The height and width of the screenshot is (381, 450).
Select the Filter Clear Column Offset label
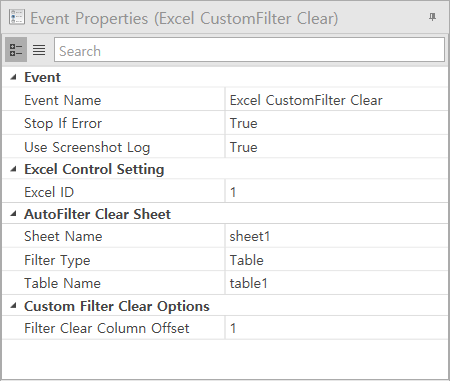[x=107, y=328]
